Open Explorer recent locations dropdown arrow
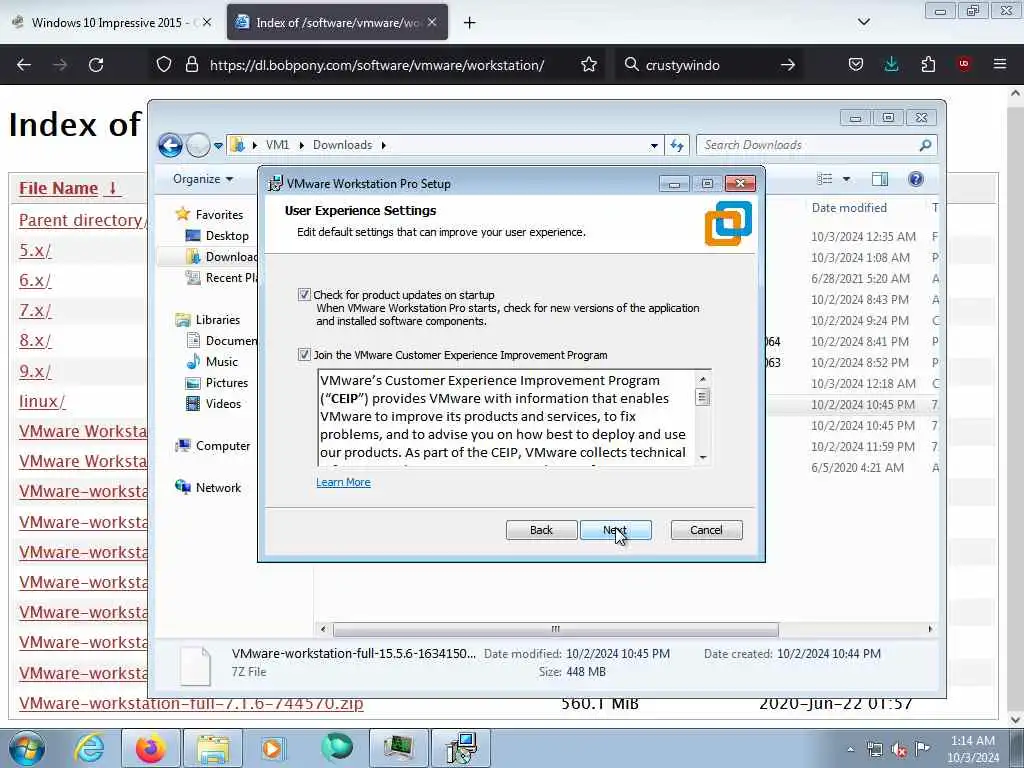 point(218,146)
